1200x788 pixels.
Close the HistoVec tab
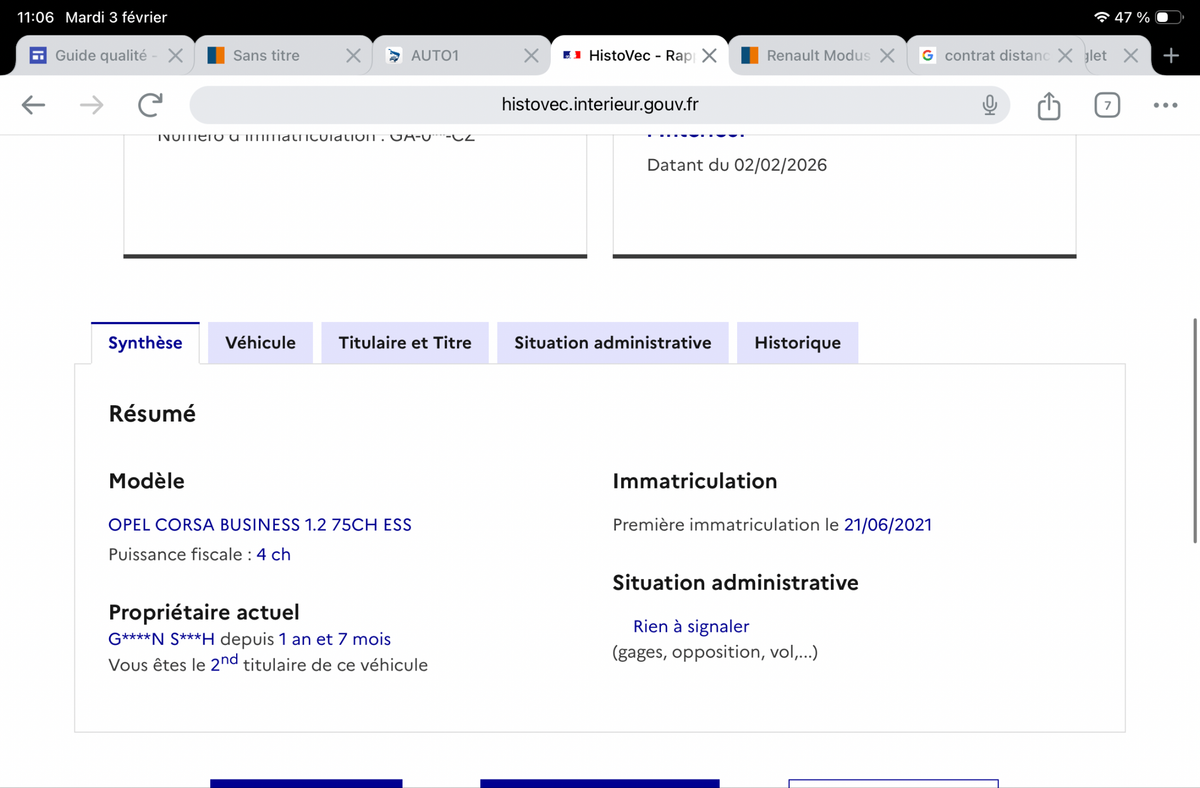pos(709,55)
